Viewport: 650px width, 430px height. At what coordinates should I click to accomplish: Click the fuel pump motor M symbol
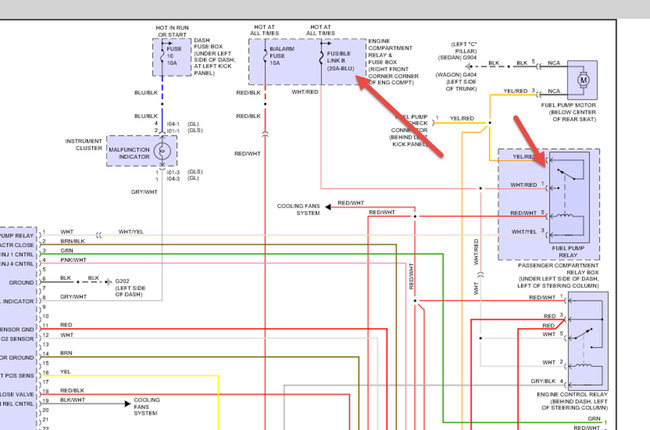click(584, 80)
